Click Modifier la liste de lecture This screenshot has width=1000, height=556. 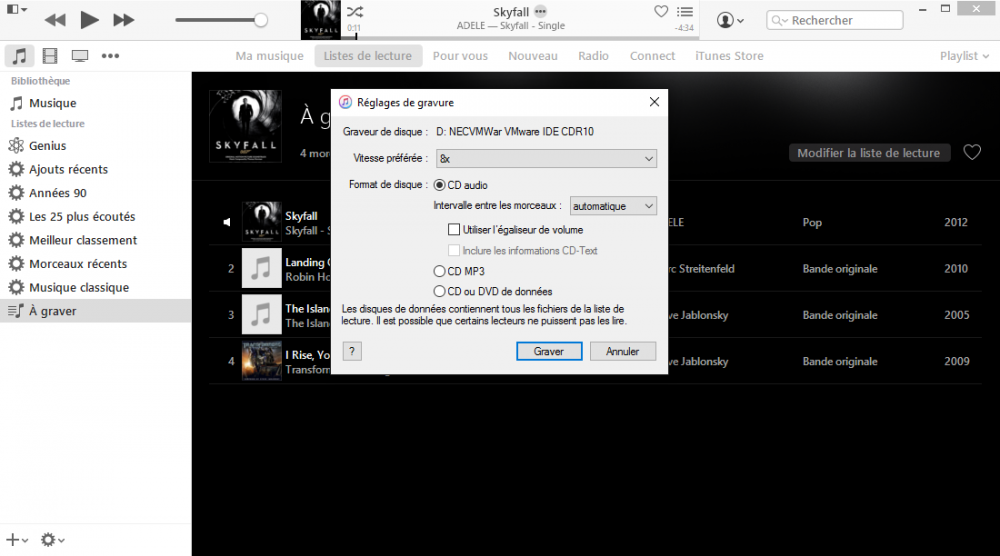coord(869,153)
